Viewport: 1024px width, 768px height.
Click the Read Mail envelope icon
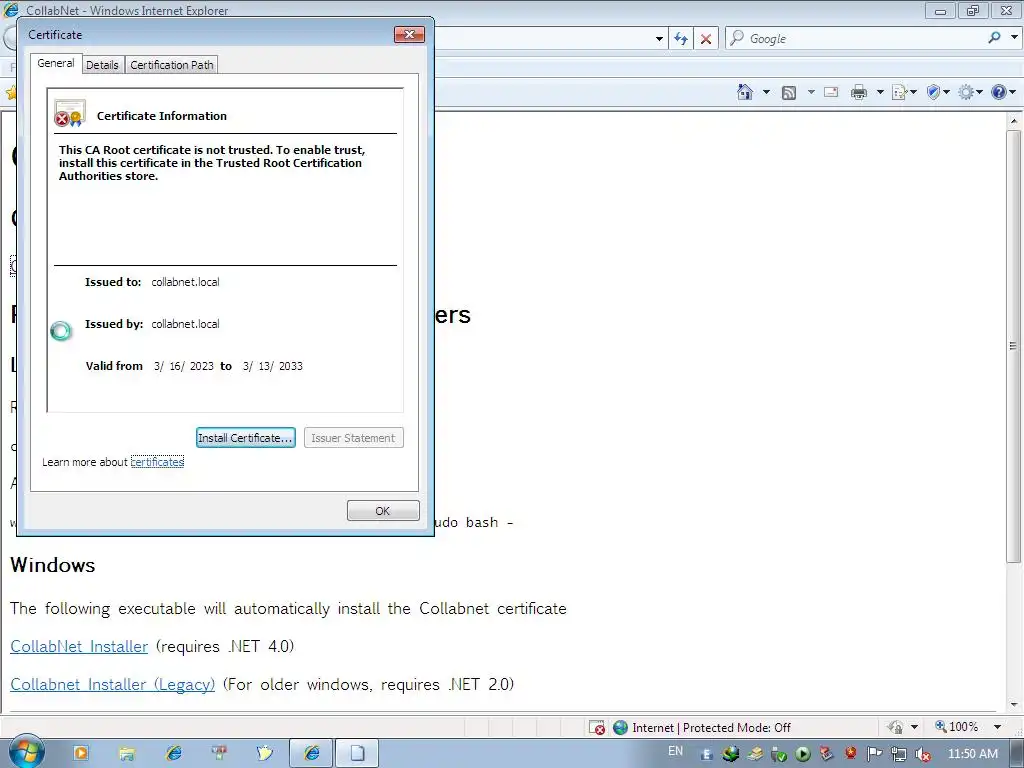tap(831, 92)
